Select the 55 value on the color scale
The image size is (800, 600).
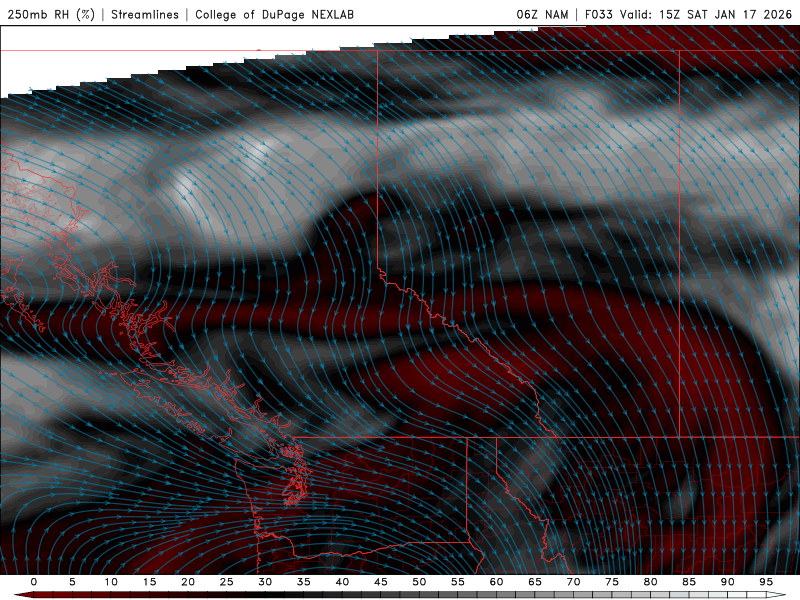pyautogui.click(x=458, y=582)
